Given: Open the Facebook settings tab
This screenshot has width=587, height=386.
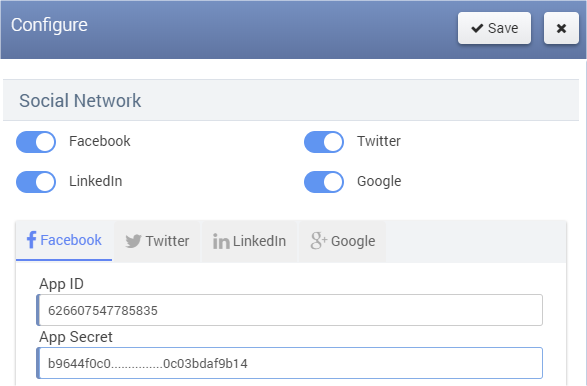Looking at the screenshot, I should pyautogui.click(x=64, y=241).
